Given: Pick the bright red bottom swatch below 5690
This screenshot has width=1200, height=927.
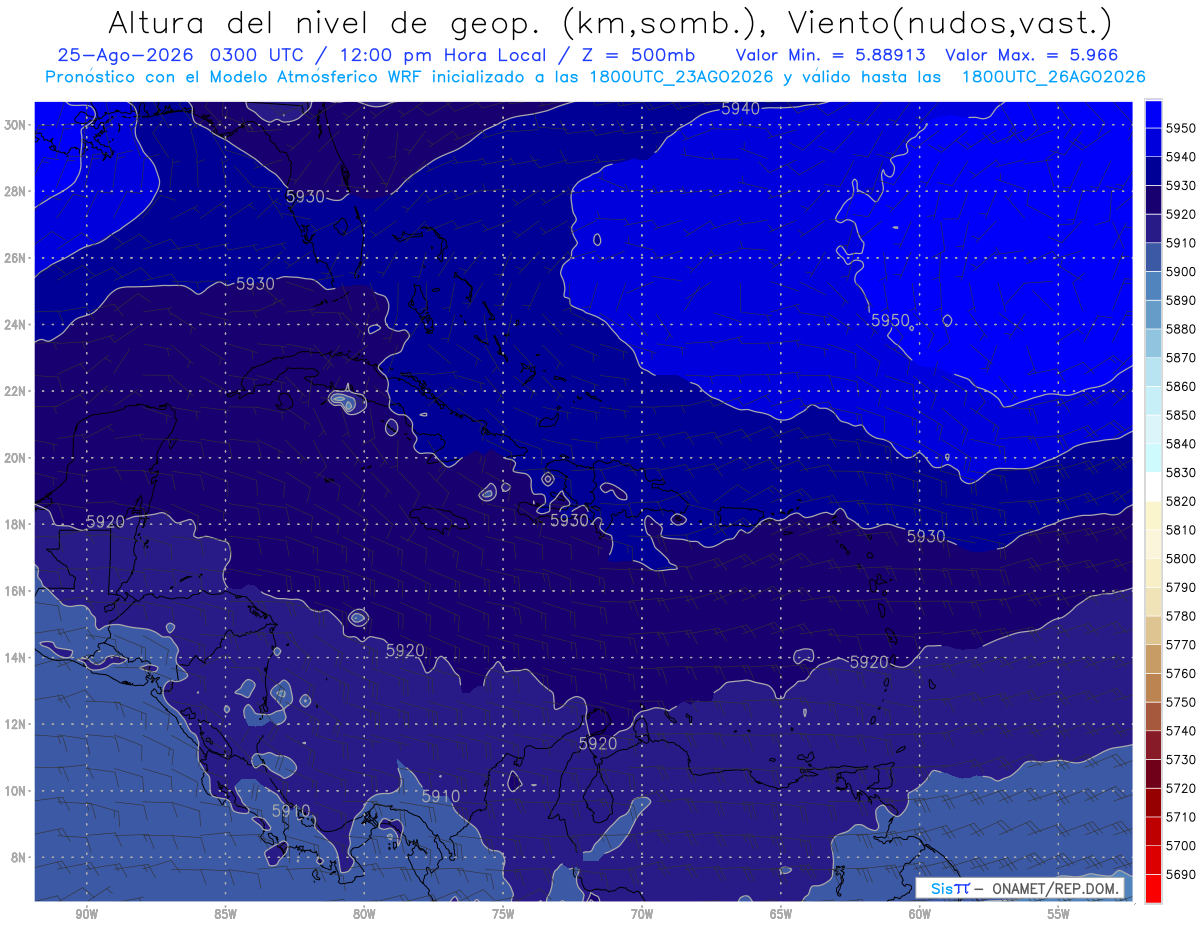Looking at the screenshot, I should pos(1153,888).
